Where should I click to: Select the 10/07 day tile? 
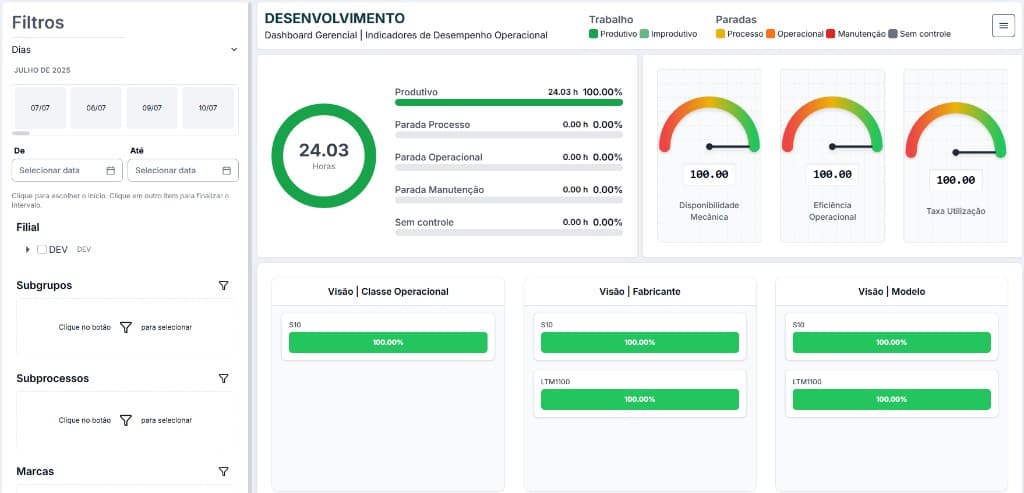click(x=208, y=108)
